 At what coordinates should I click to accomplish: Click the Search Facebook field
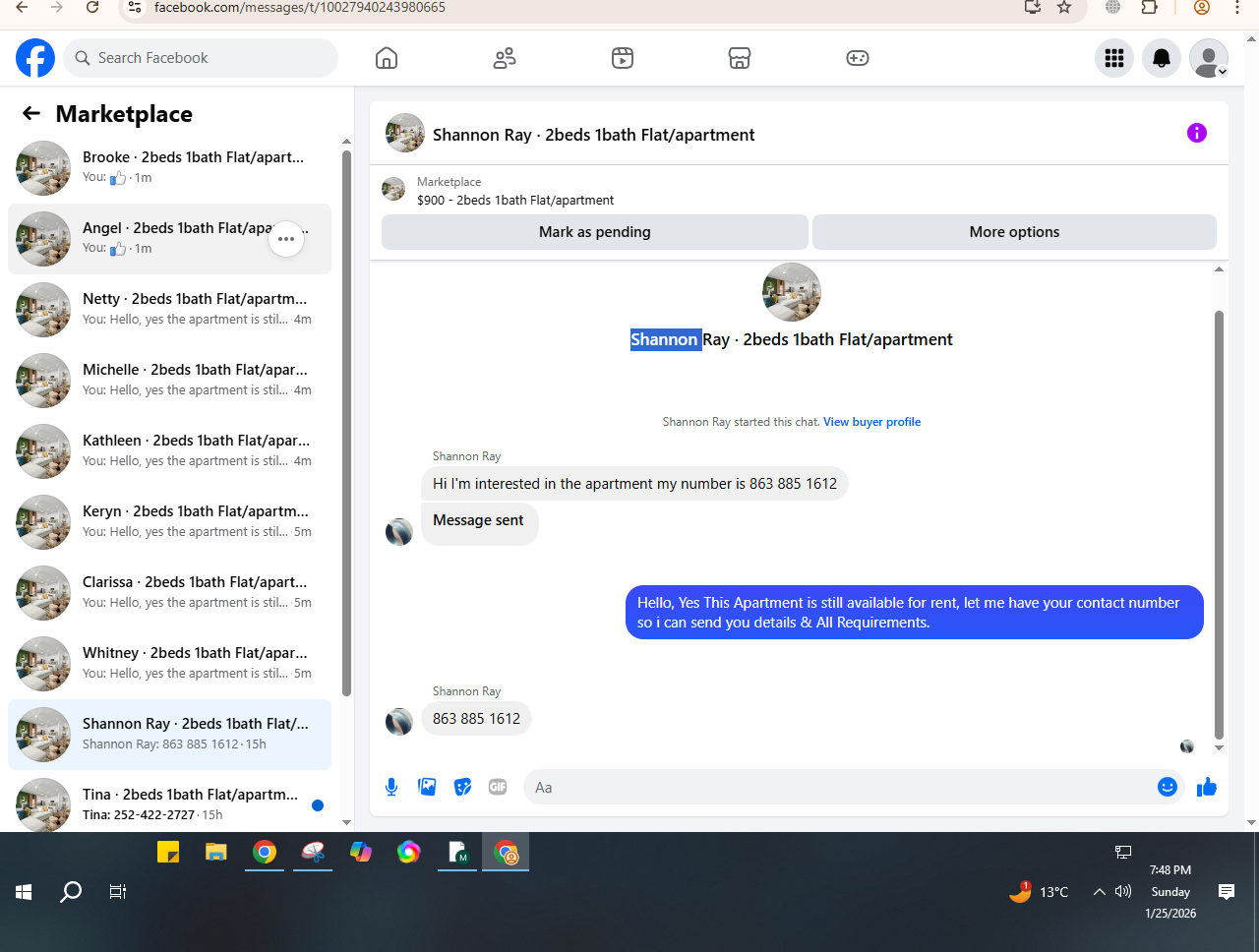click(x=201, y=58)
